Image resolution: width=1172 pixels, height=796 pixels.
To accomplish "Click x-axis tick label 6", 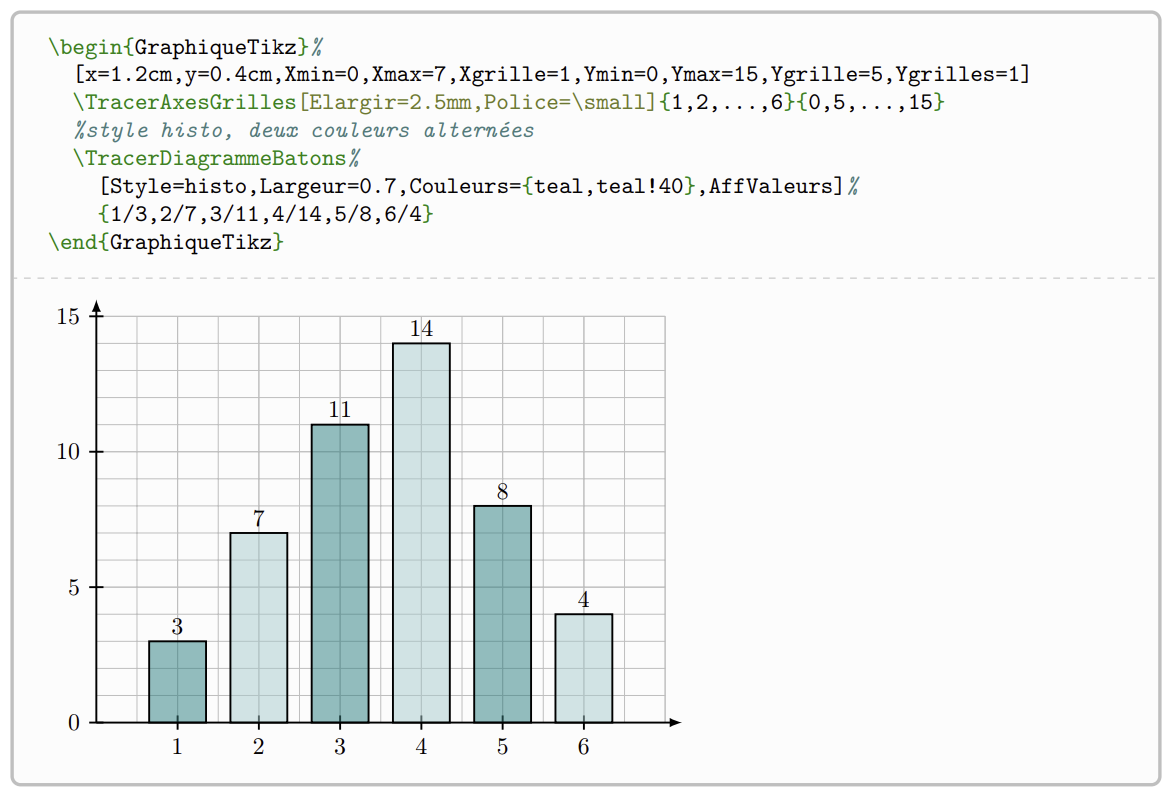I will [x=584, y=747].
